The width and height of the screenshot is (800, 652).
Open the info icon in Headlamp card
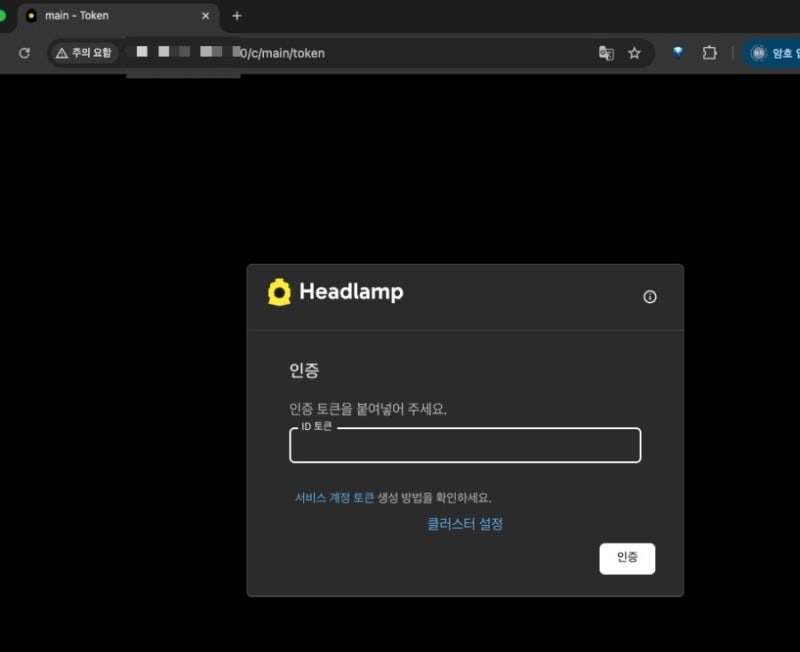pos(649,296)
